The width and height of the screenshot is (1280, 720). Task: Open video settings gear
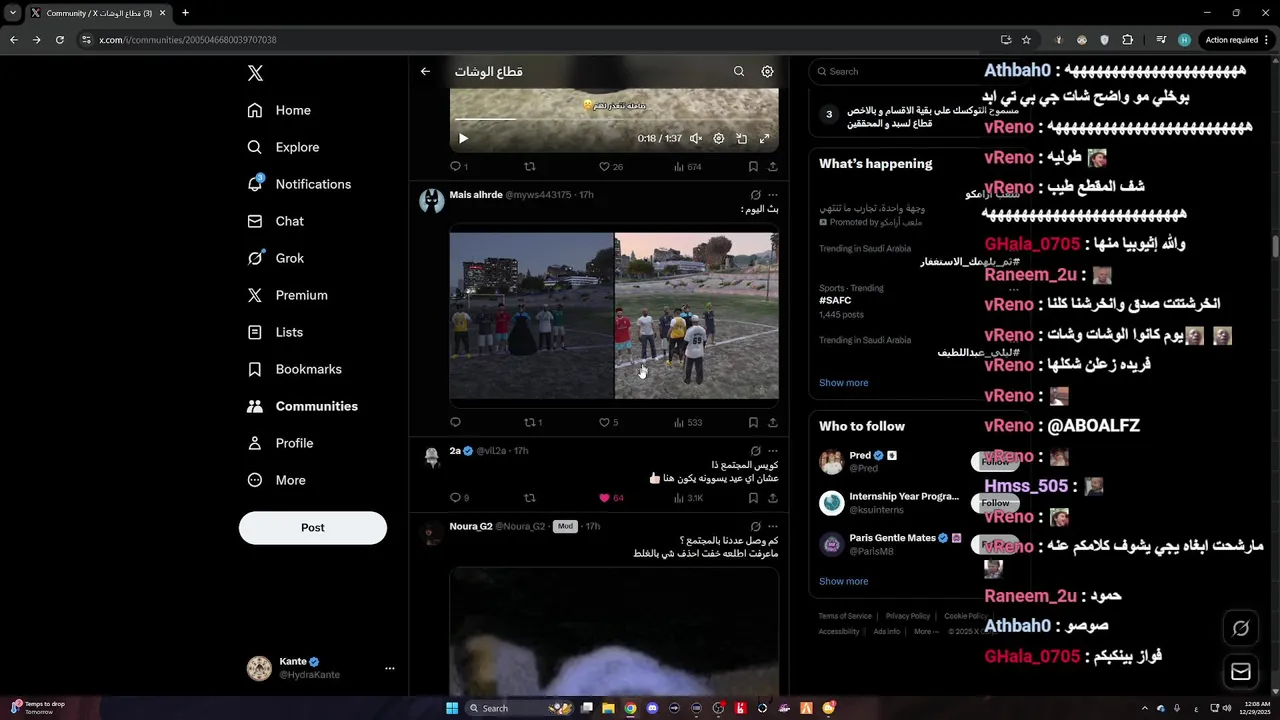(719, 139)
